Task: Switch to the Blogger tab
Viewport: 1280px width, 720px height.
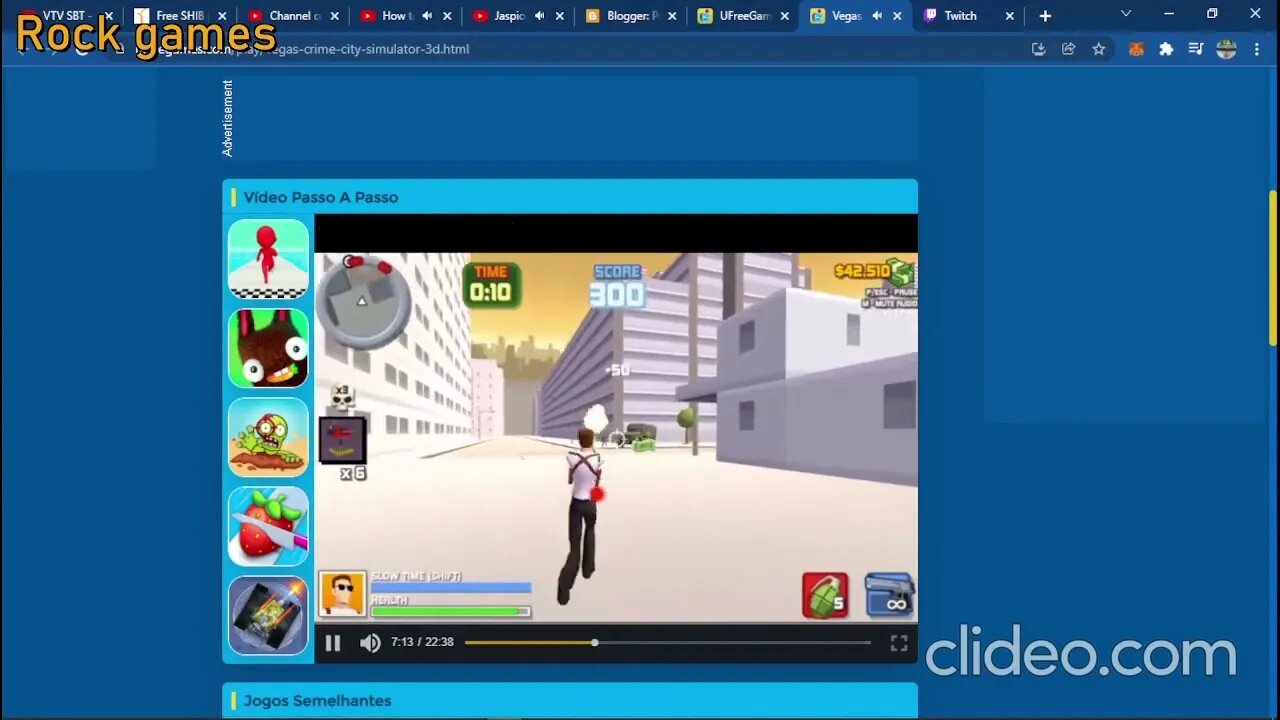Action: point(630,16)
